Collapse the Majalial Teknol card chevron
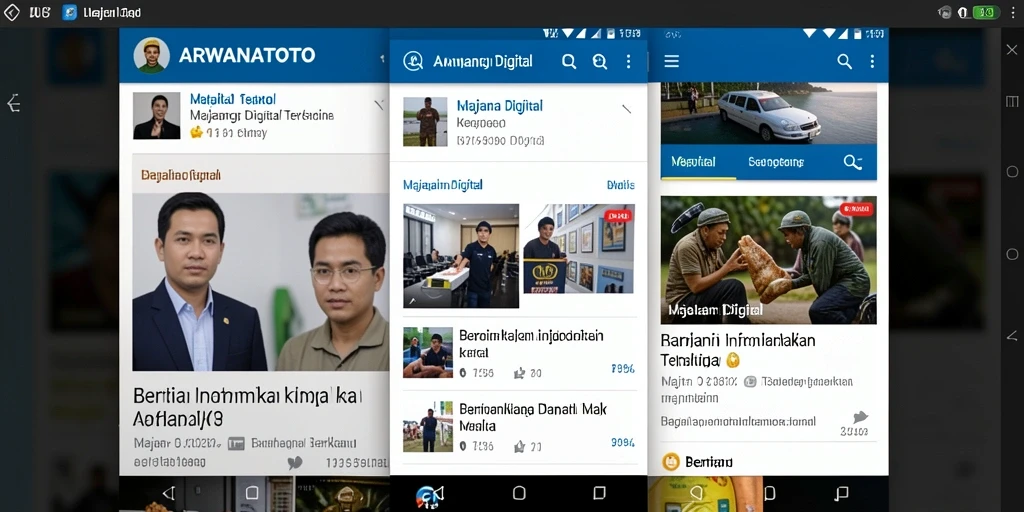Image resolution: width=1024 pixels, height=512 pixels. tap(379, 104)
